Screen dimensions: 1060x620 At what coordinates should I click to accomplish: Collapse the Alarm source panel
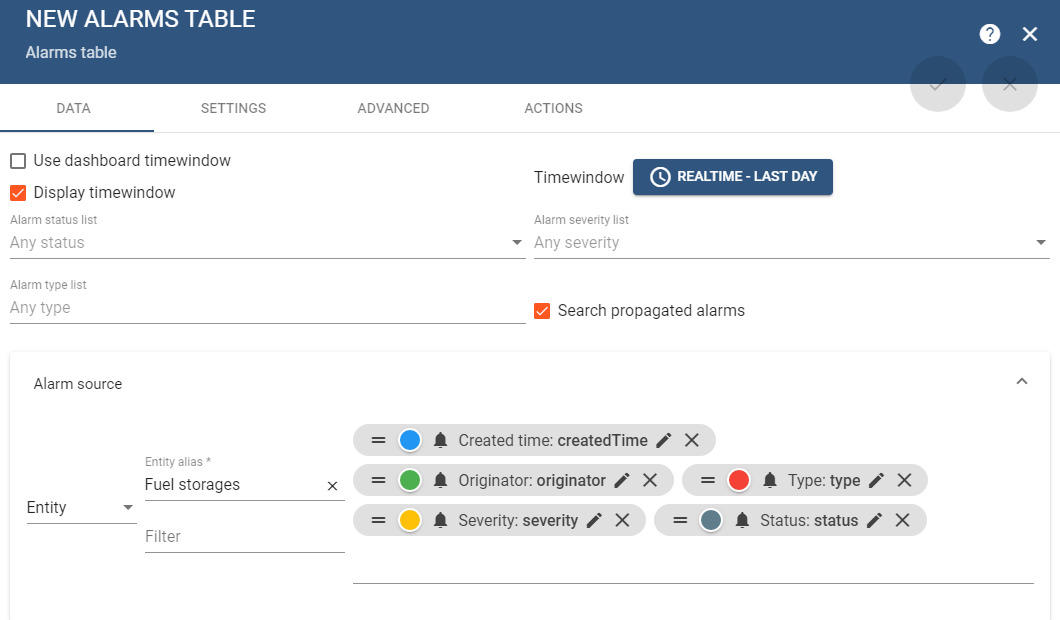1021,382
